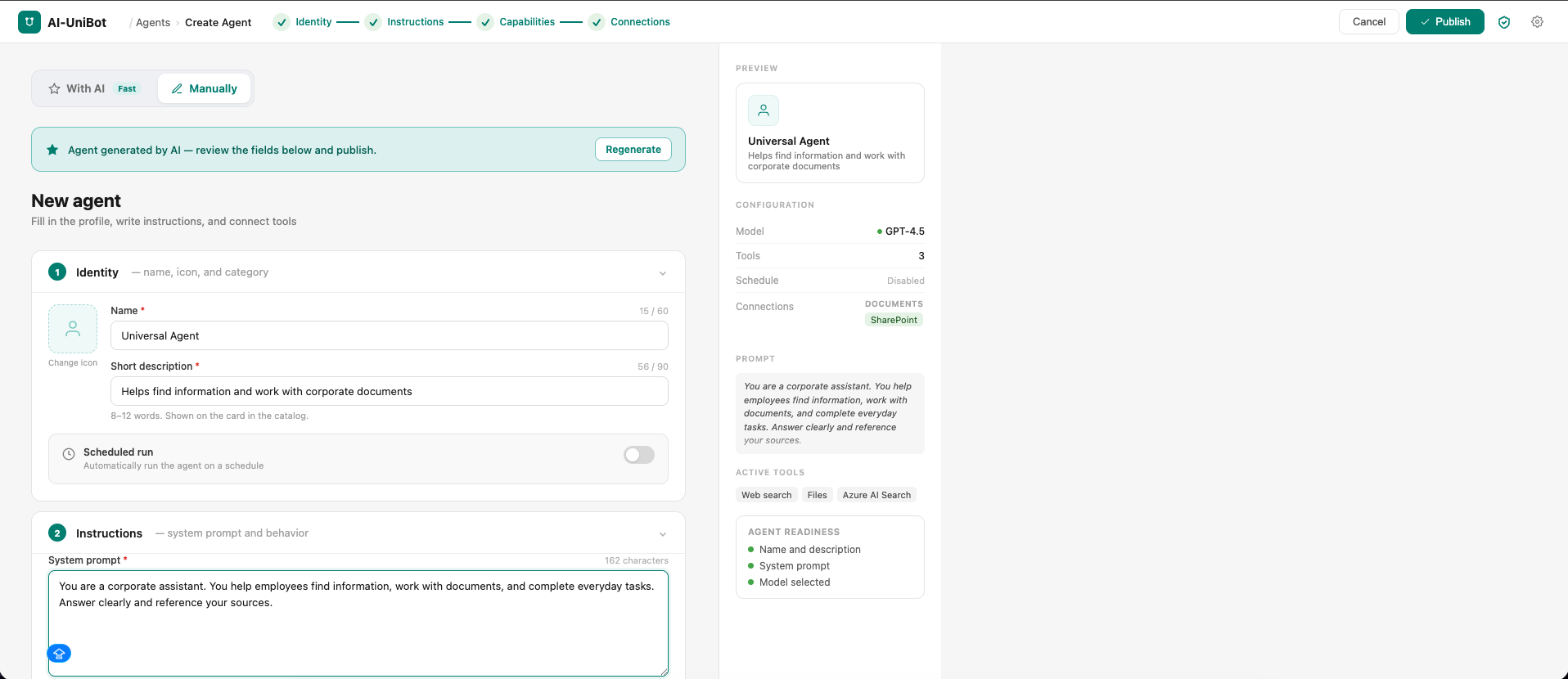Click the Fast badge on With AI
The width and height of the screenshot is (1568, 679).
point(127,88)
